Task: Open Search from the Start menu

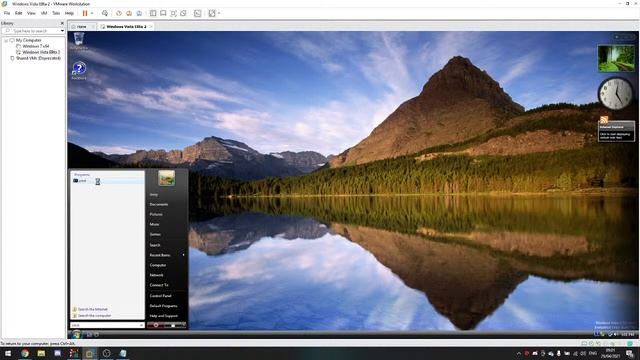Action: point(155,245)
